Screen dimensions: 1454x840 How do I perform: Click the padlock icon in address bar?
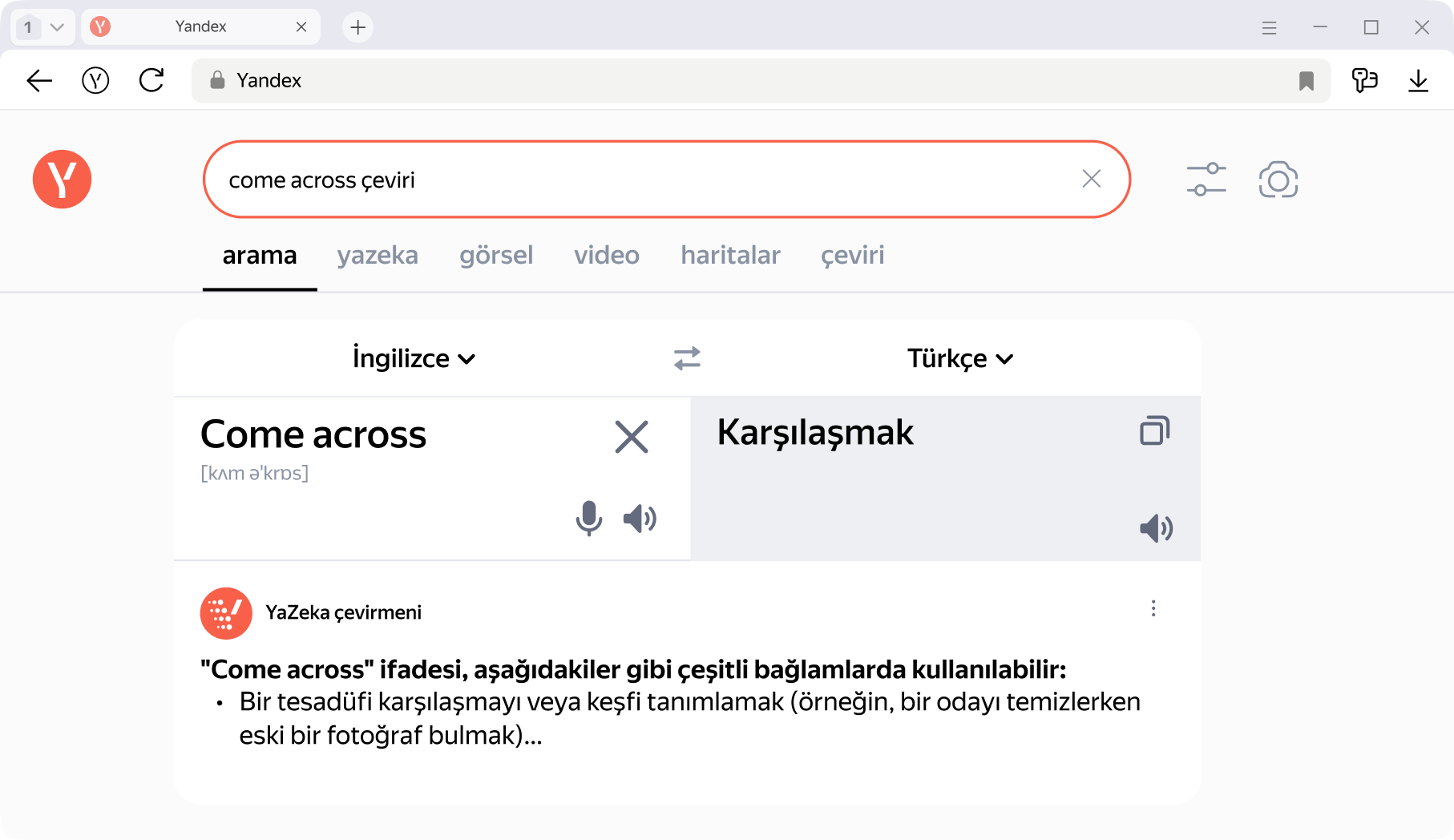tap(217, 80)
